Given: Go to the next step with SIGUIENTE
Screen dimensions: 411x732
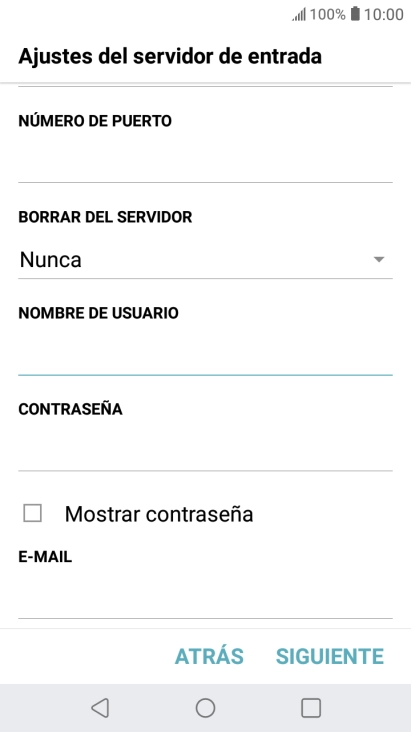Looking at the screenshot, I should [x=330, y=656].
